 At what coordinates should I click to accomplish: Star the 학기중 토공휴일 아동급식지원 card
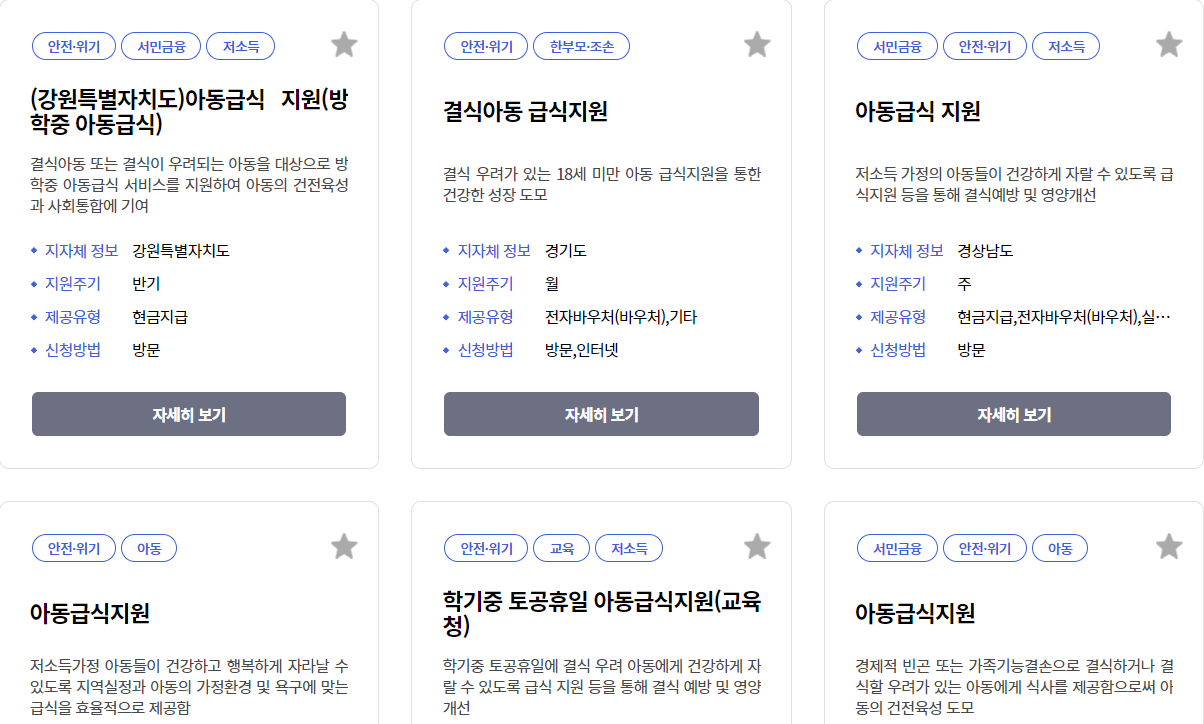[x=756, y=546]
